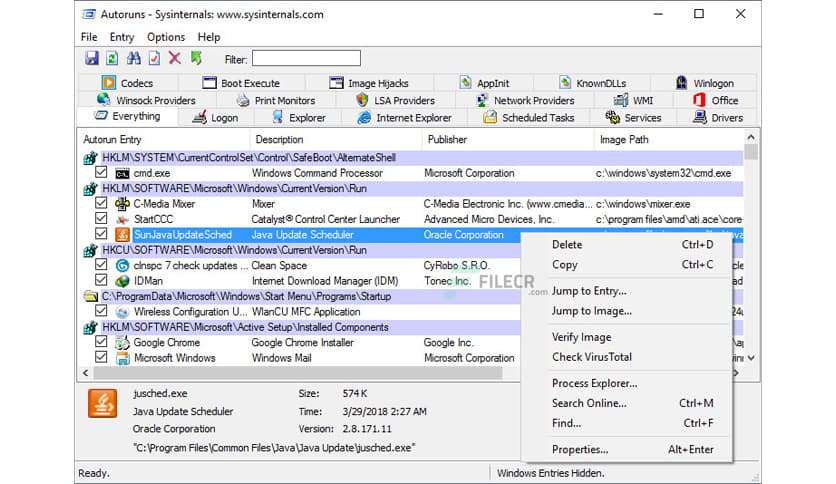Click the Autorun Entry column header

point(112,140)
